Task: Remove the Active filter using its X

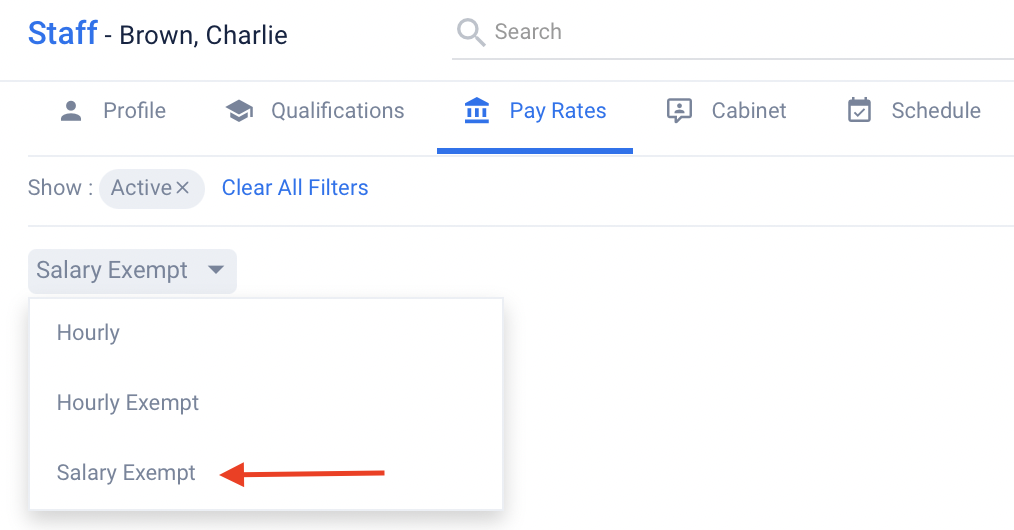Action: coord(182,188)
